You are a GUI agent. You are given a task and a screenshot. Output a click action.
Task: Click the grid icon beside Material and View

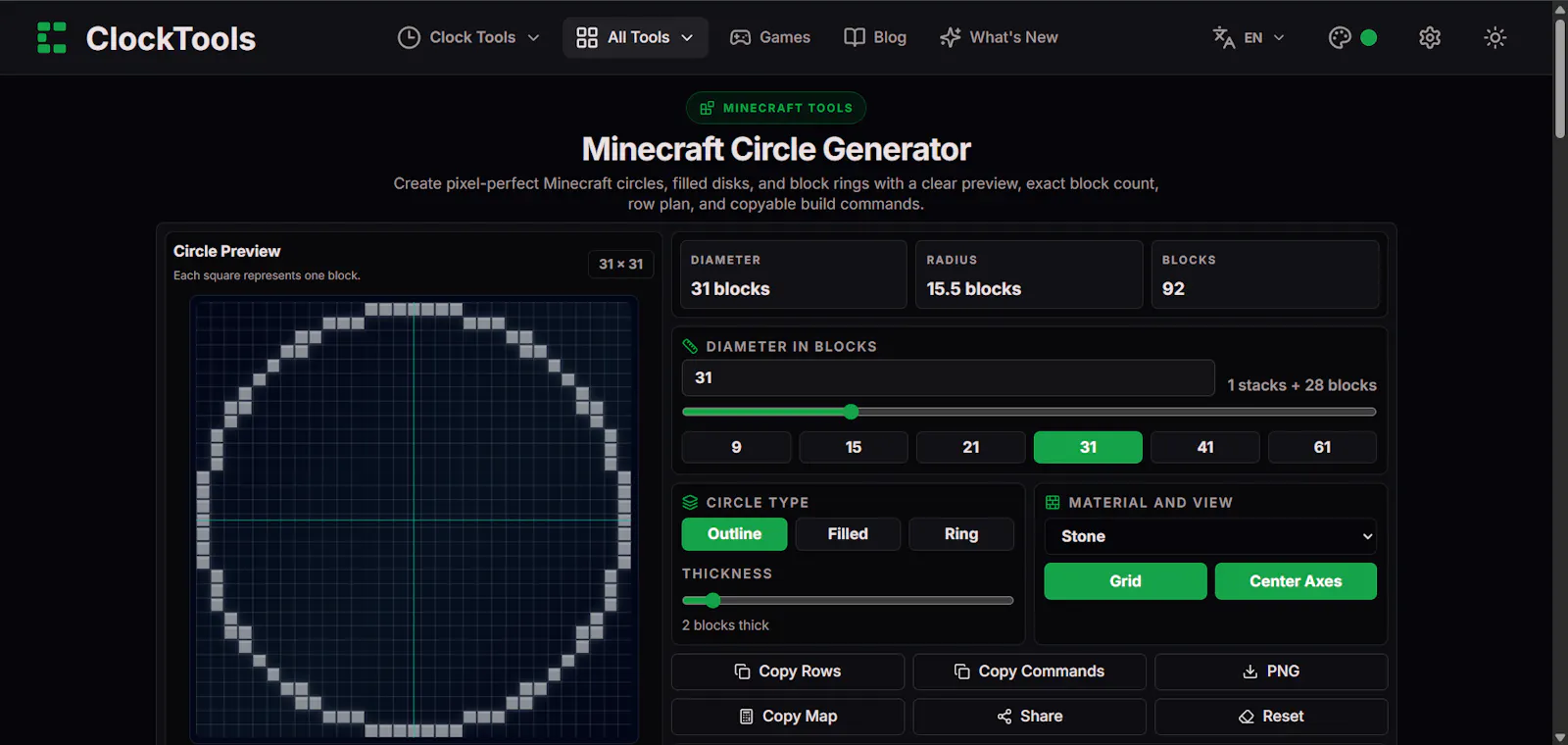point(1053,502)
